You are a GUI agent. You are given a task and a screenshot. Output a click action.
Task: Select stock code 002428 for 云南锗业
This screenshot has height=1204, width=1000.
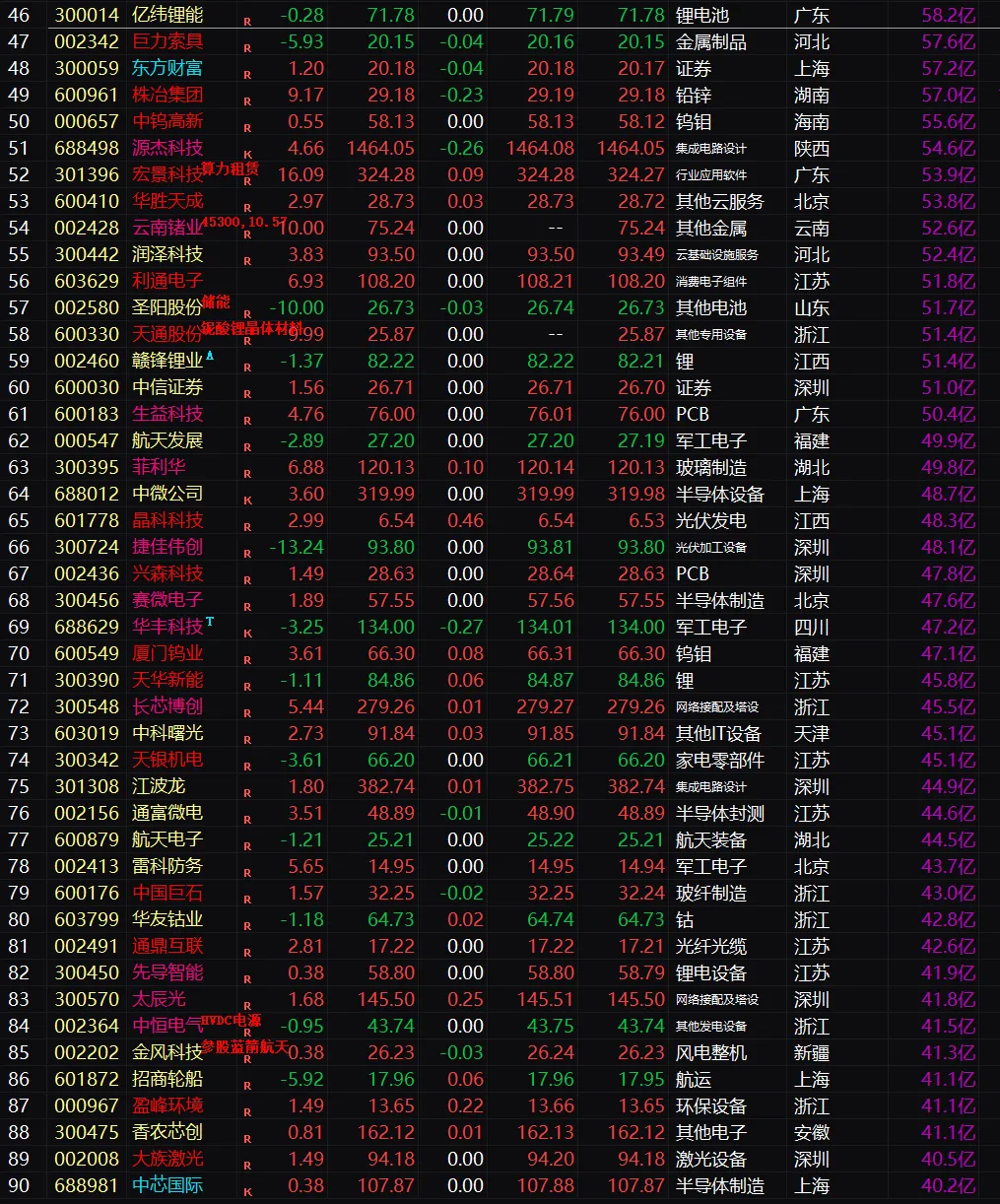pyautogui.click(x=87, y=228)
